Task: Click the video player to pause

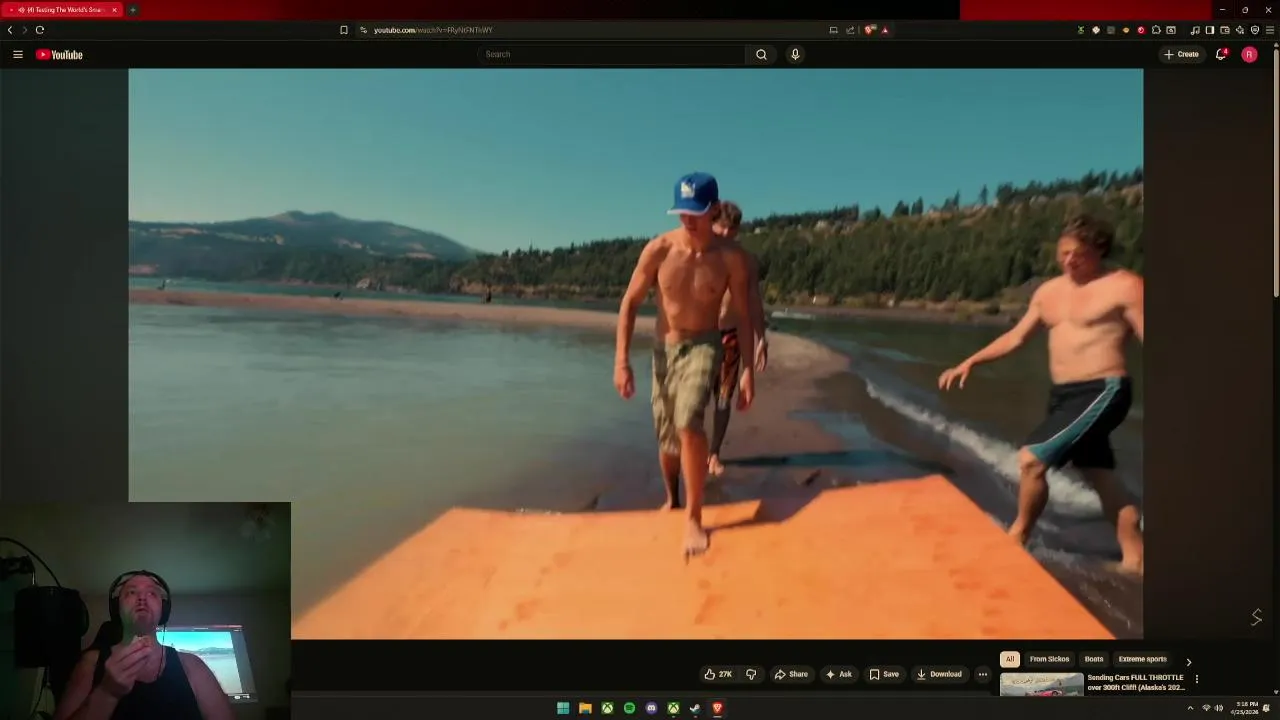Action: 635,353
